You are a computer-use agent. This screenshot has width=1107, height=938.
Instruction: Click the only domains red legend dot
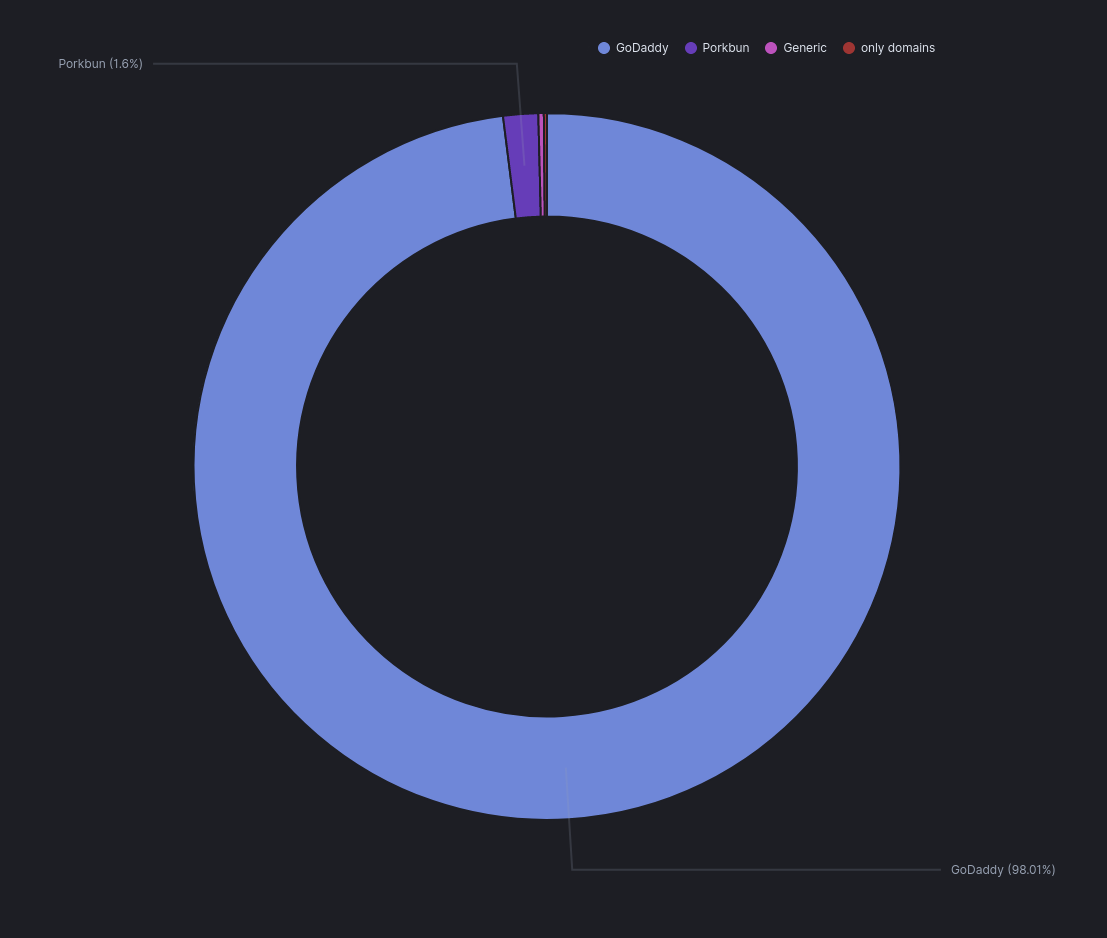pos(849,48)
